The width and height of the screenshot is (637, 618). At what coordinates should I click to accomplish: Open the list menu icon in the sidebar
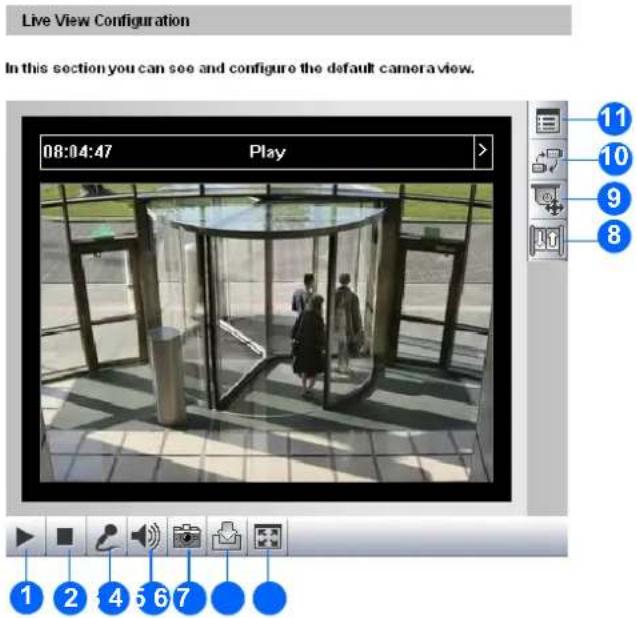coord(548,121)
